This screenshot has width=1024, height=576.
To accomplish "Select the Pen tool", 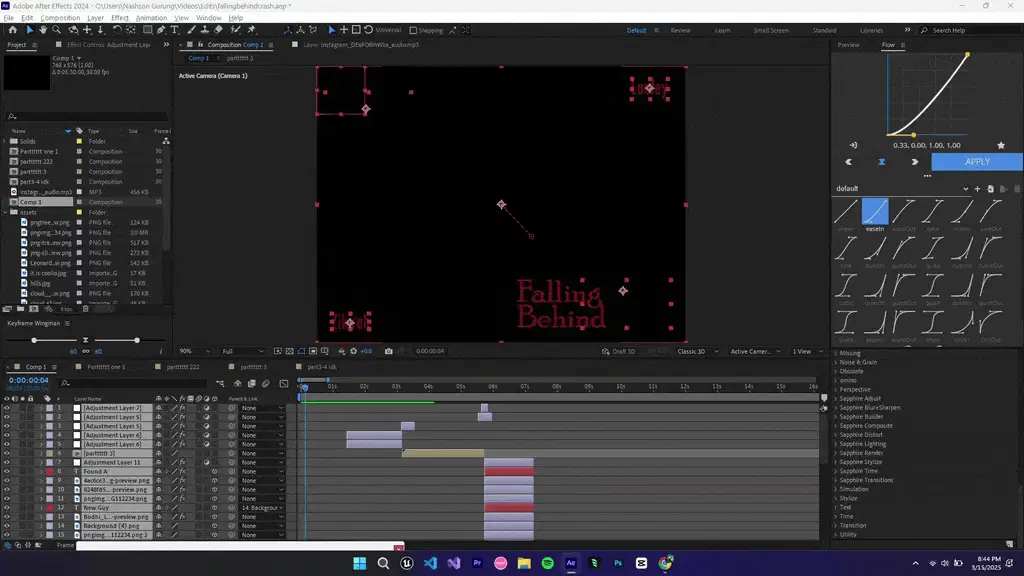I will click(x=161, y=30).
